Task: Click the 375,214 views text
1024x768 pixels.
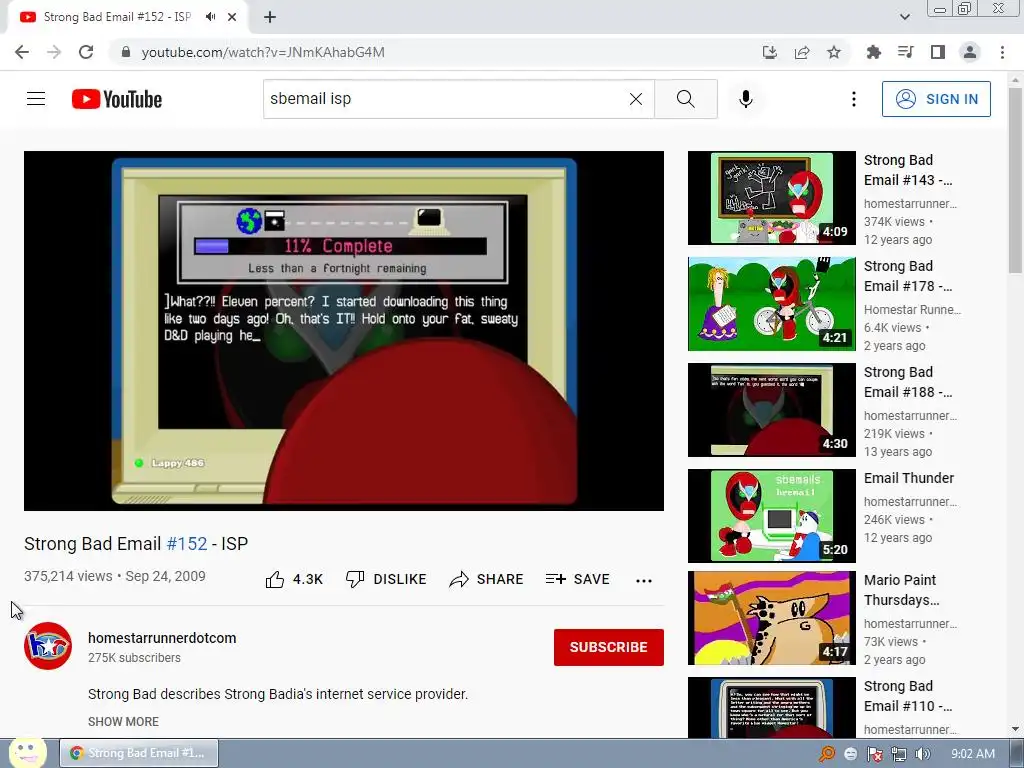Action: pyautogui.click(x=69, y=577)
